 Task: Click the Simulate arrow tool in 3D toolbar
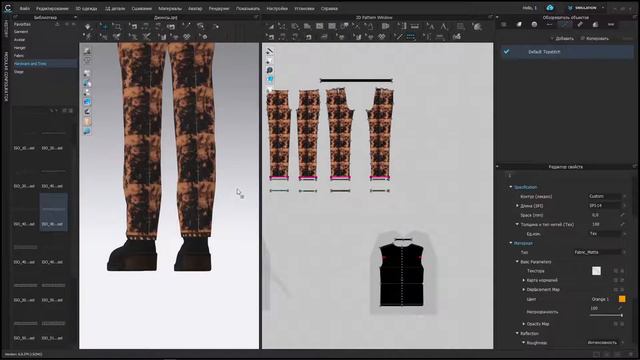coord(88,27)
